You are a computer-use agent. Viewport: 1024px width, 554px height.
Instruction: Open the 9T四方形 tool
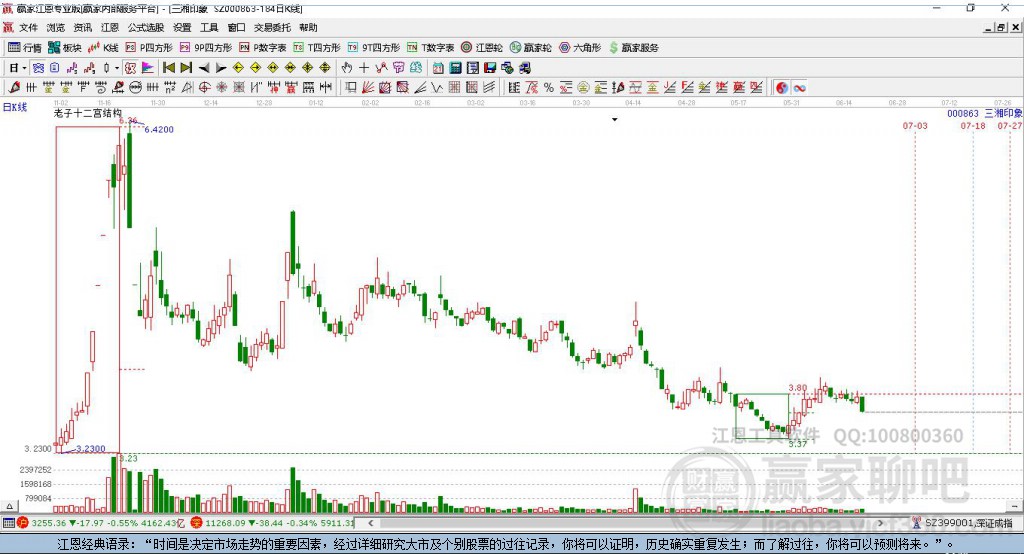tap(374, 48)
